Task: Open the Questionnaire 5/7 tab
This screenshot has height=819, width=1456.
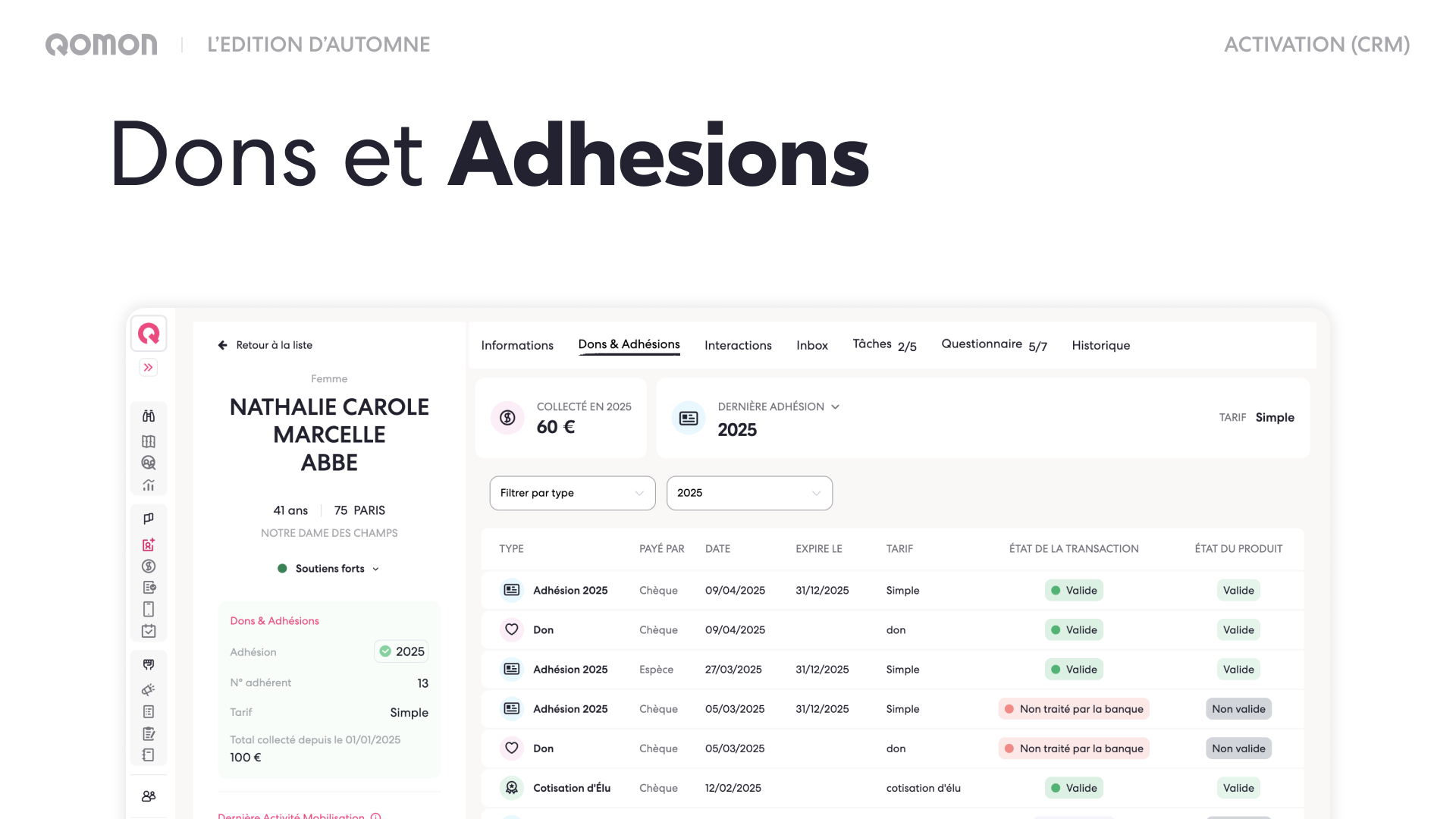Action: pos(993,345)
